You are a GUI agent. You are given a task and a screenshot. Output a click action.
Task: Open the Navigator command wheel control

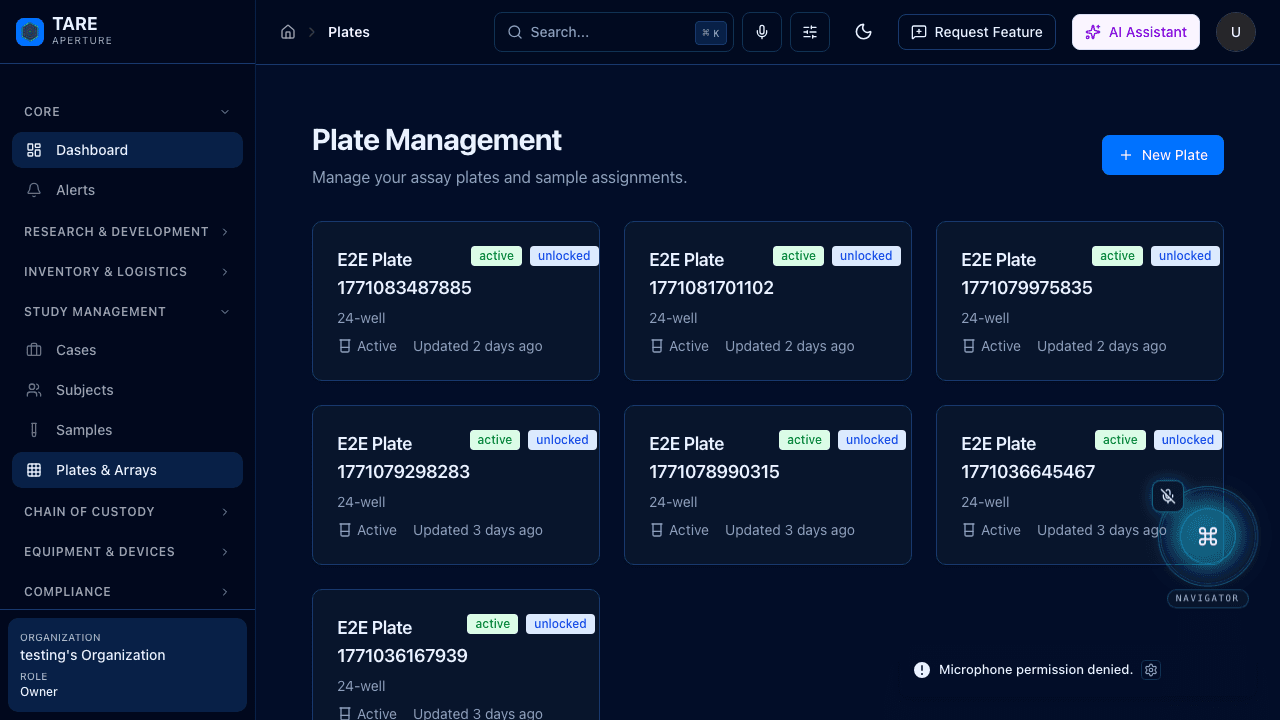click(x=1207, y=536)
